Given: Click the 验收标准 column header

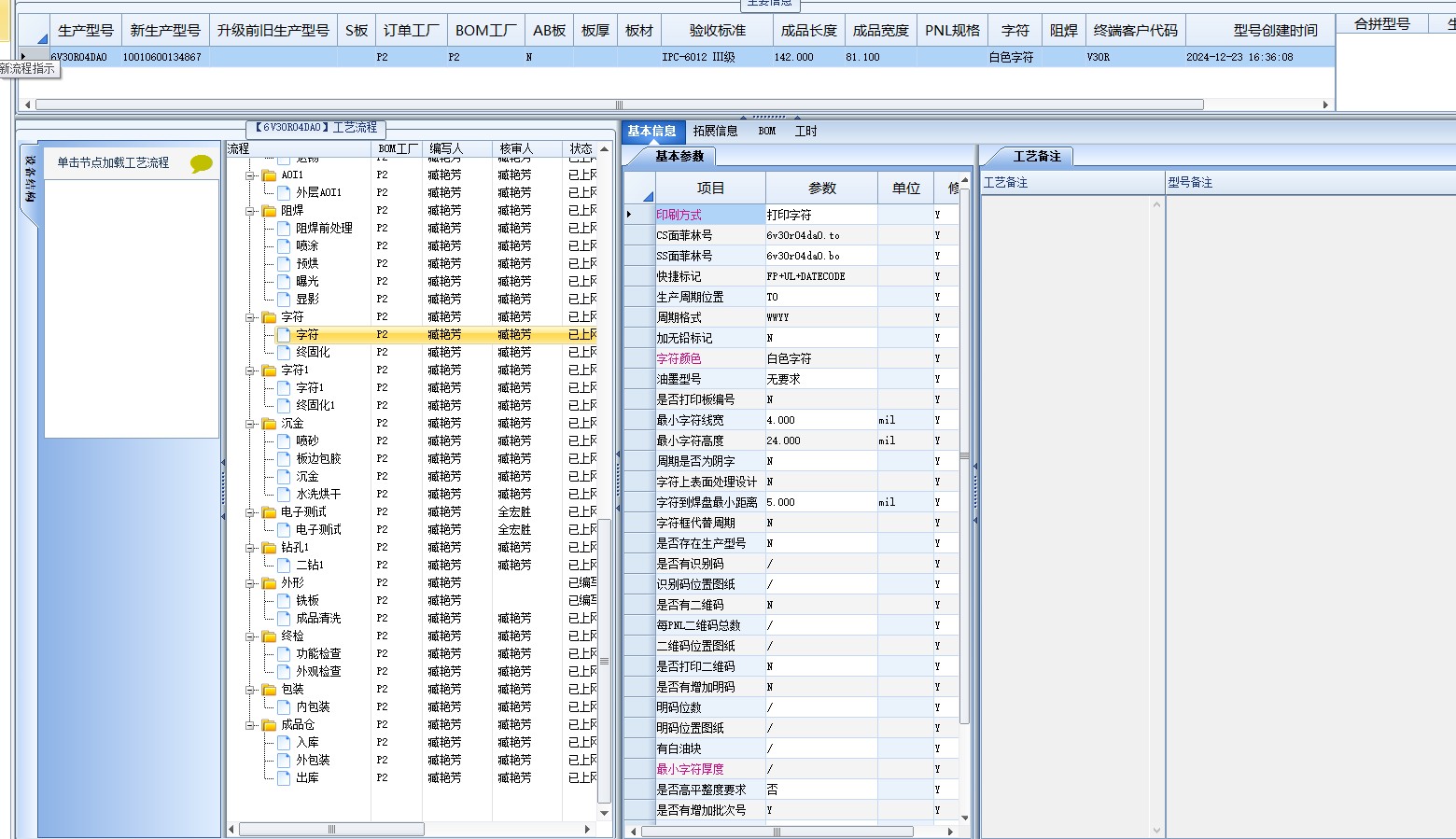Looking at the screenshot, I should (x=718, y=31).
